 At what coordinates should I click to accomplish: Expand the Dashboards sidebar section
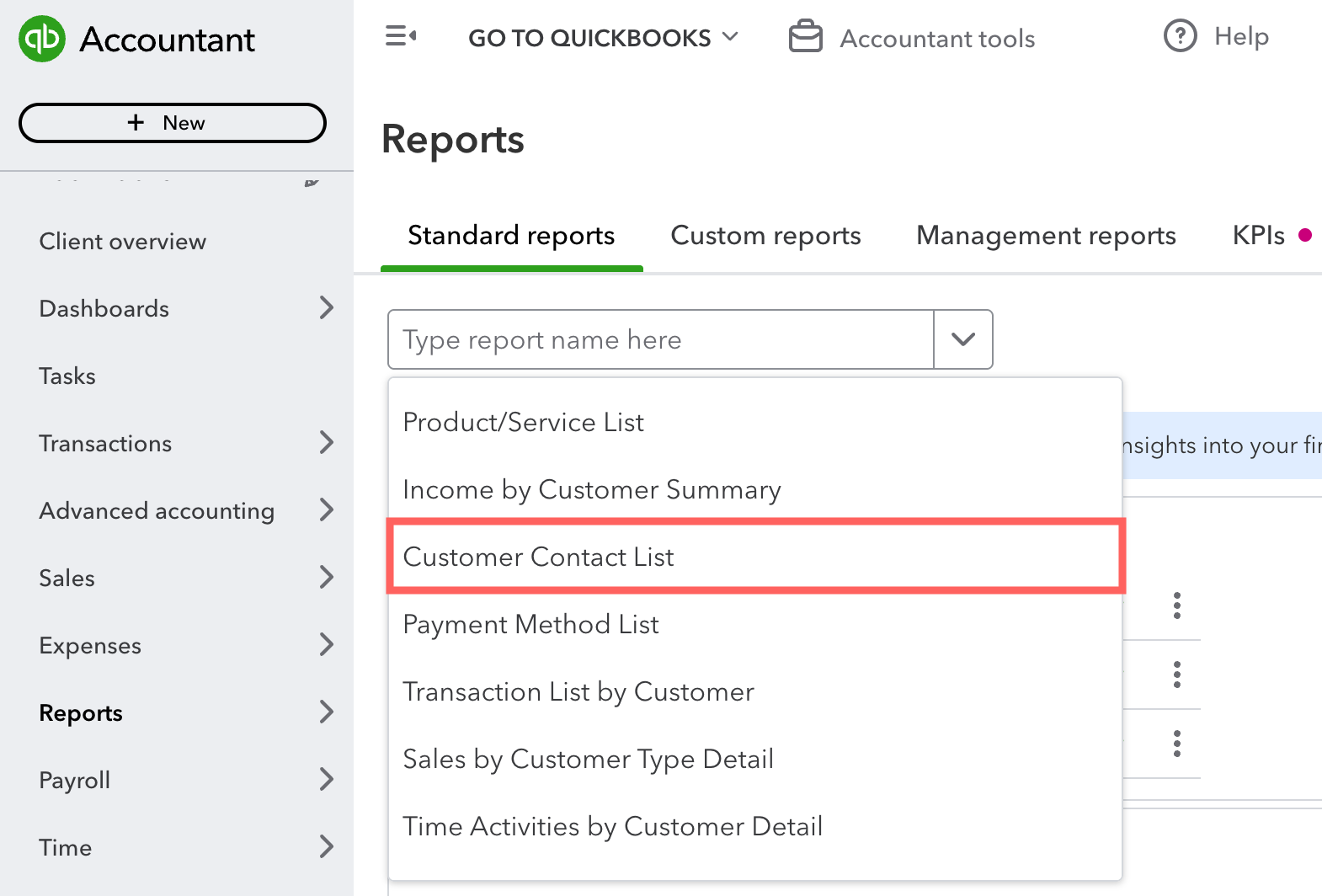[x=327, y=308]
